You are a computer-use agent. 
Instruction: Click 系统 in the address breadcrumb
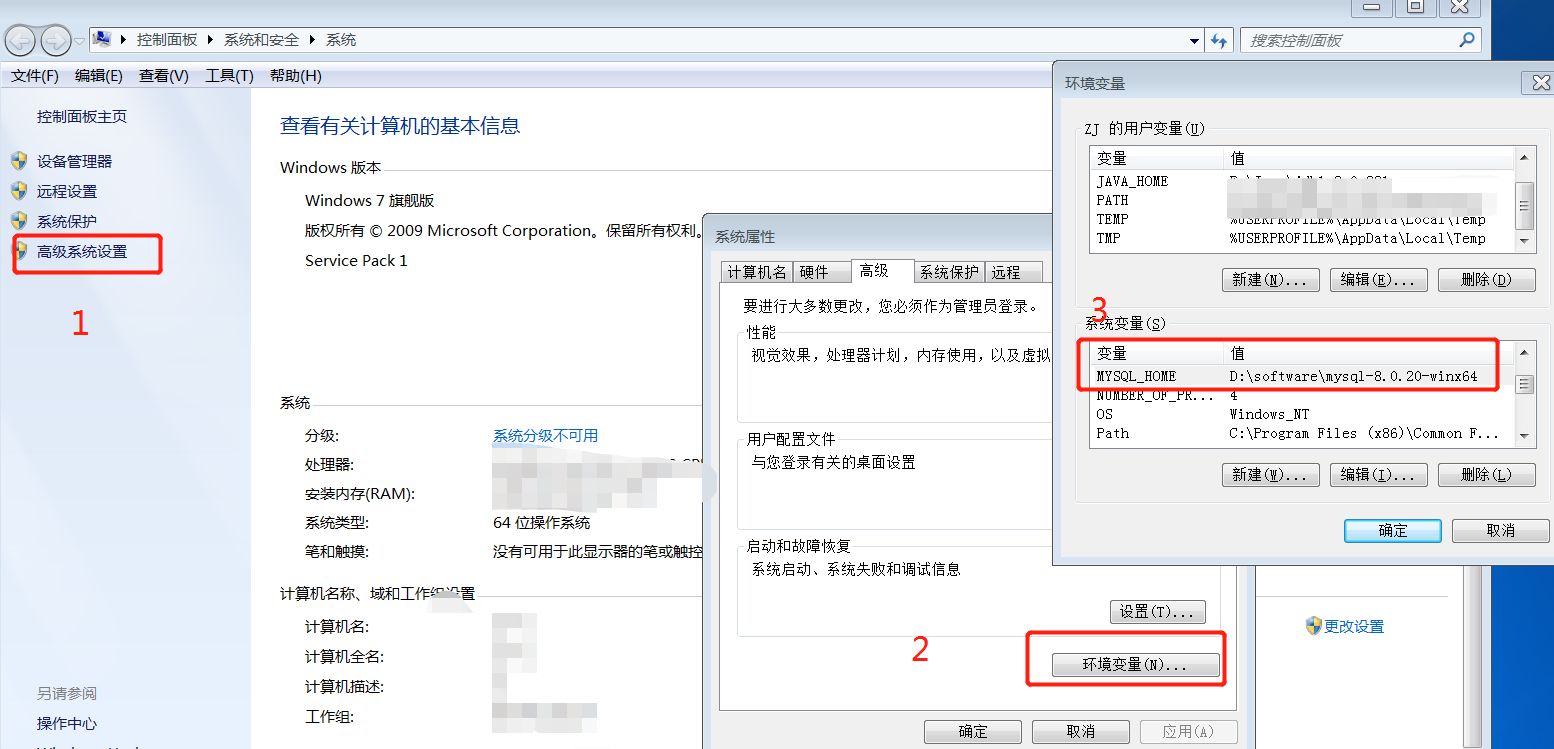(x=341, y=40)
